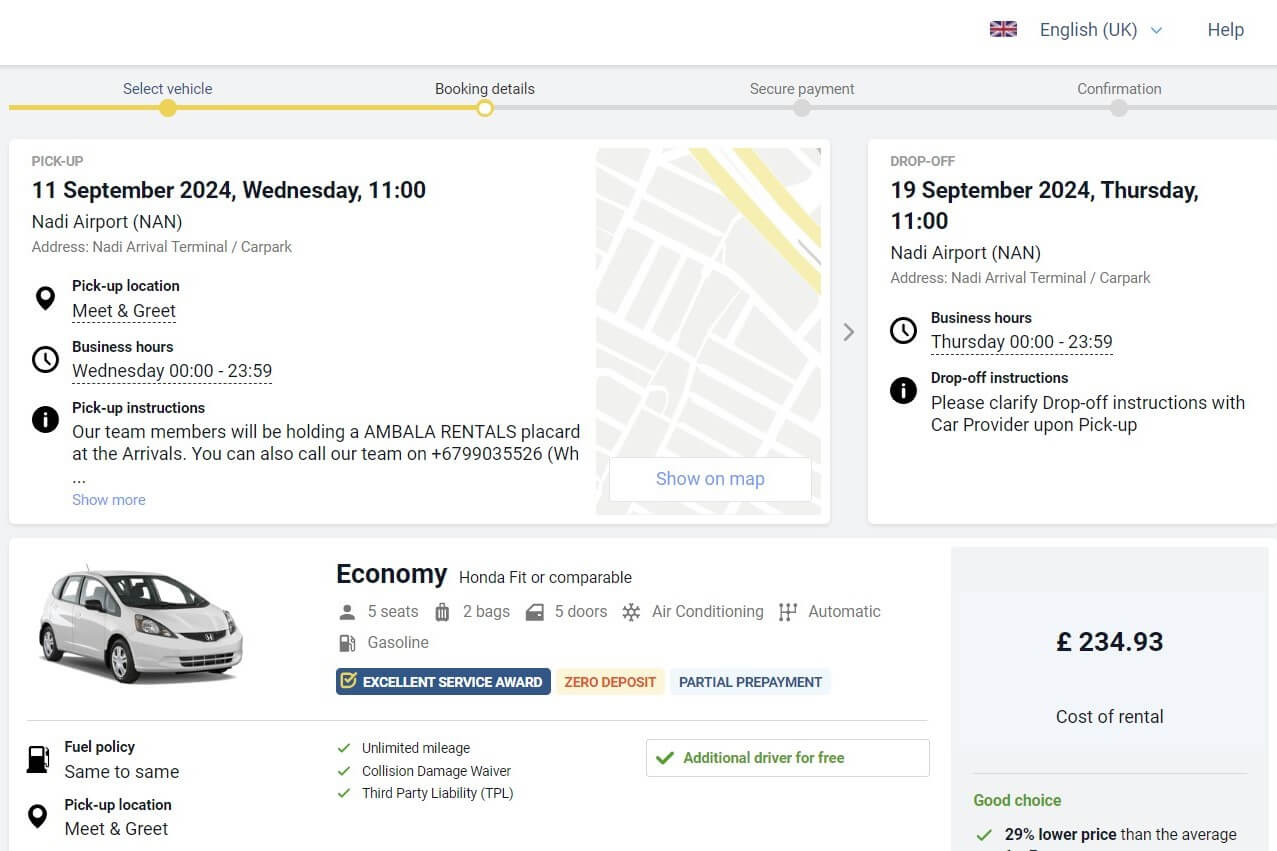This screenshot has height=851, width=1277.
Task: Click the Partial Prepayment badge
Action: pos(750,682)
